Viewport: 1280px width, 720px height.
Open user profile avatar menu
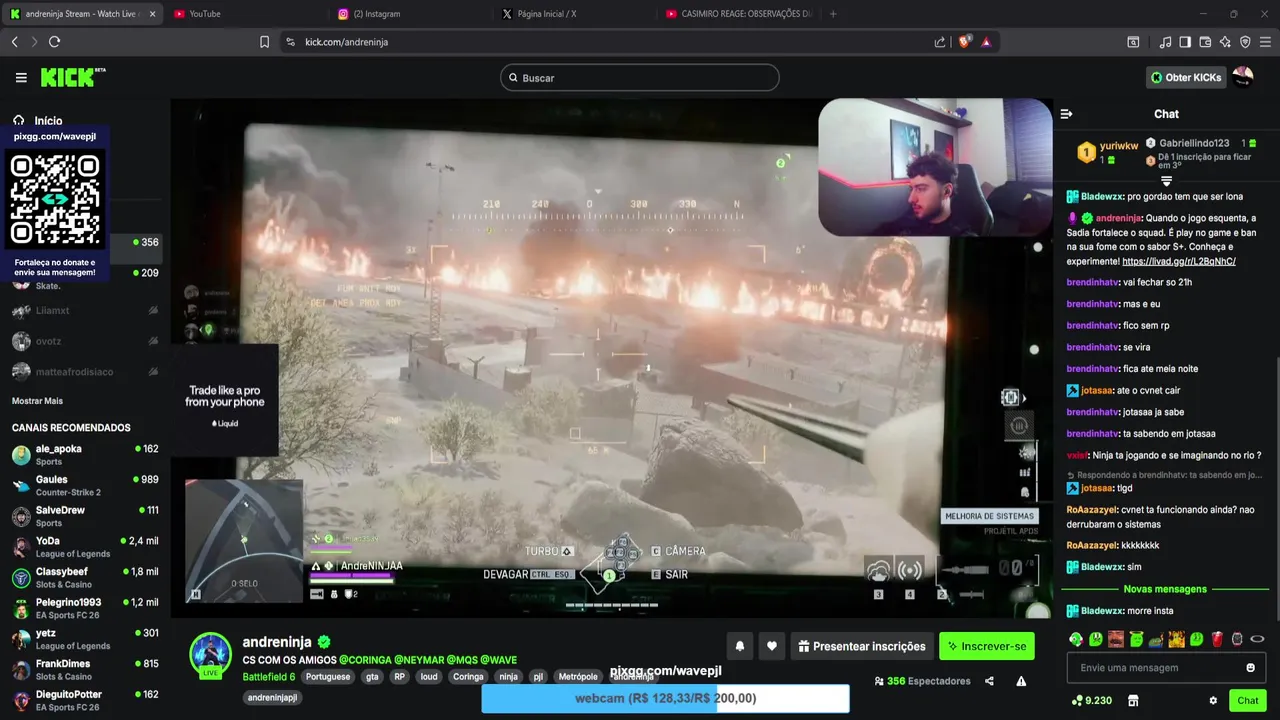(x=1243, y=77)
